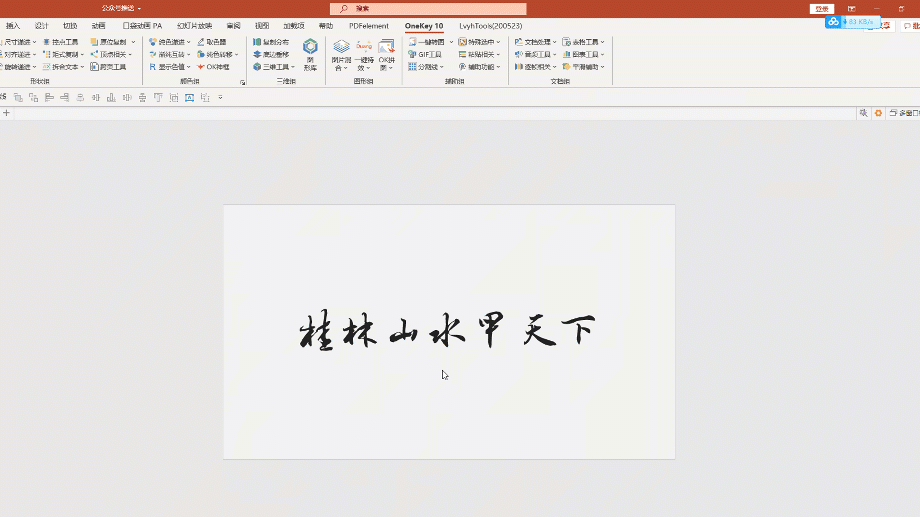Open the 颜色组 dialog launcher
The width and height of the screenshot is (920, 517).
(x=242, y=83)
